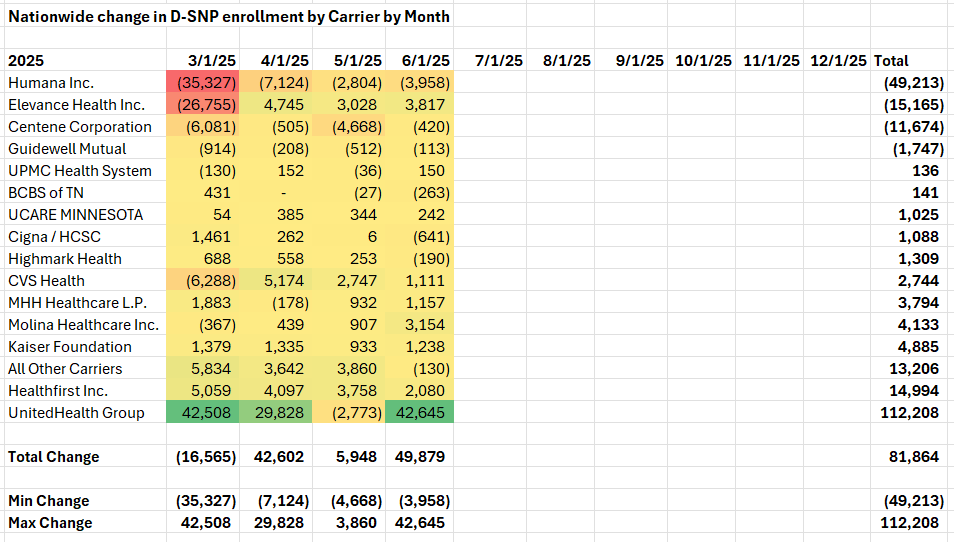Select the 'Kaiser Foundation' row label
The height and width of the screenshot is (542, 954).
(86, 346)
